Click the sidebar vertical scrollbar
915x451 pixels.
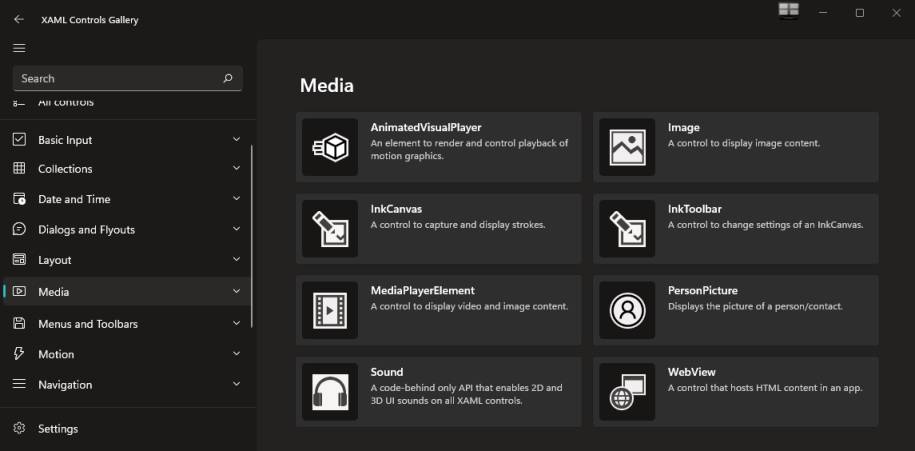coord(252,236)
